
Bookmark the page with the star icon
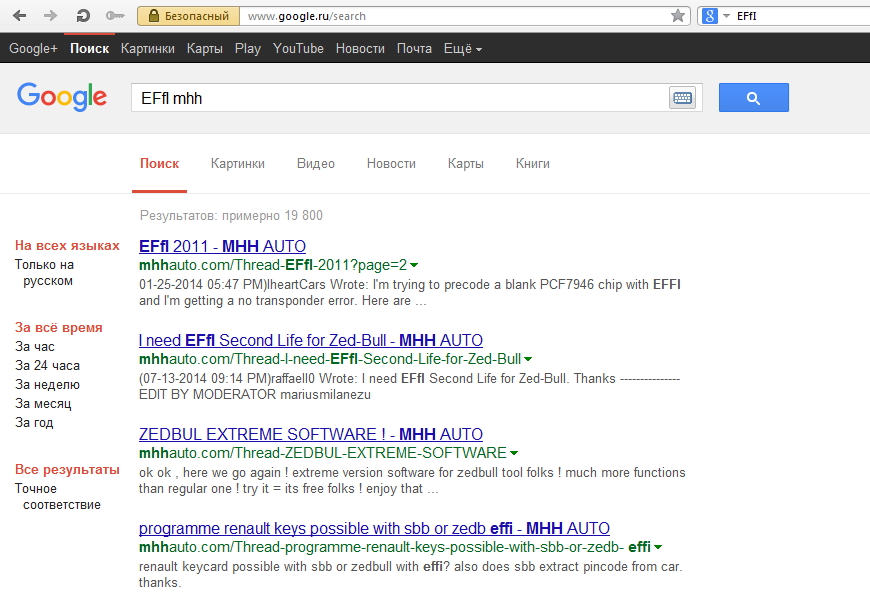coord(677,16)
